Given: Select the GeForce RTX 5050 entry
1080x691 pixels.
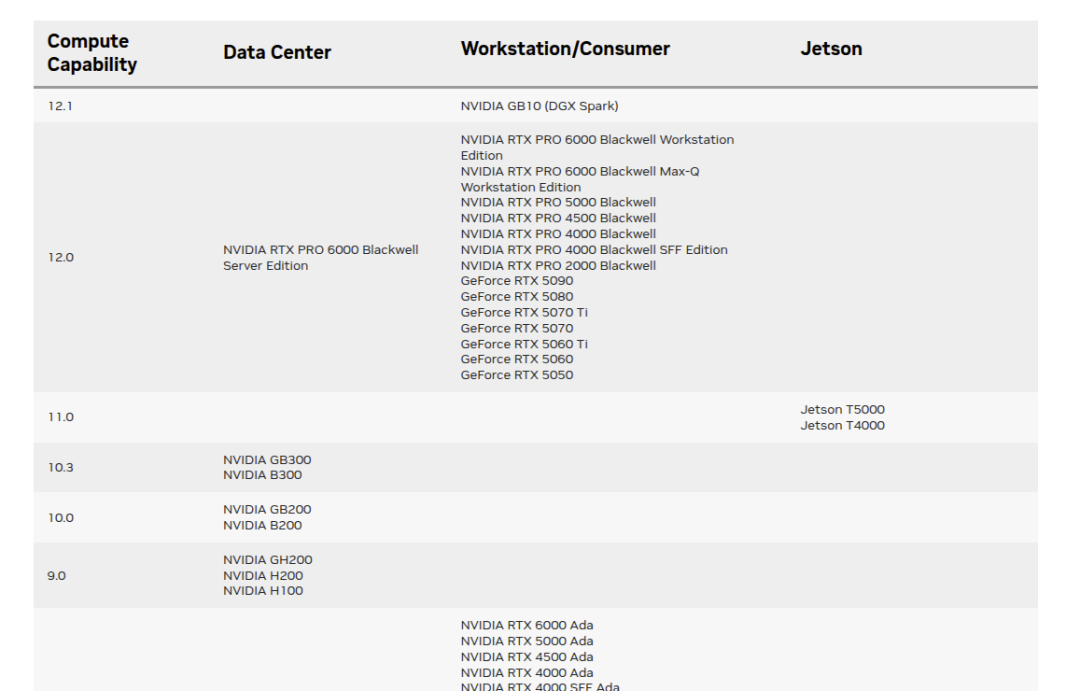Looking at the screenshot, I should point(517,375).
